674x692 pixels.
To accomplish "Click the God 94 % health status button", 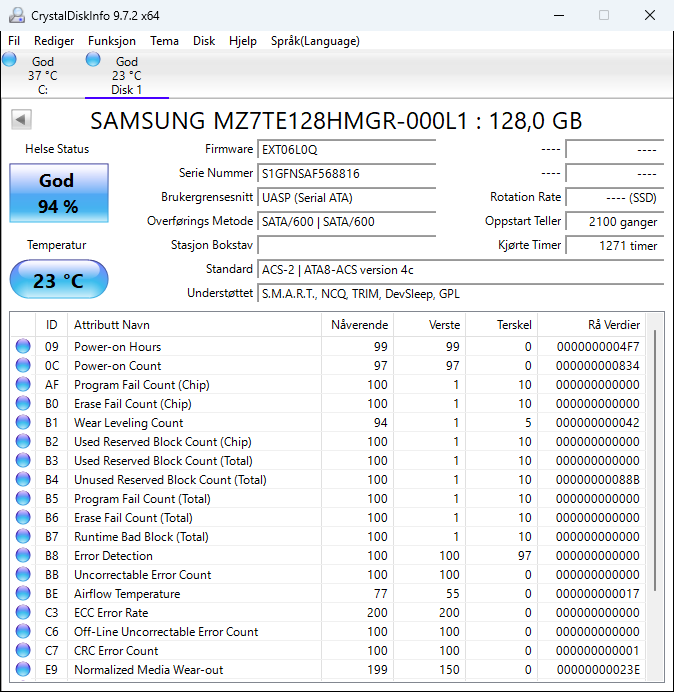I will coord(59,193).
